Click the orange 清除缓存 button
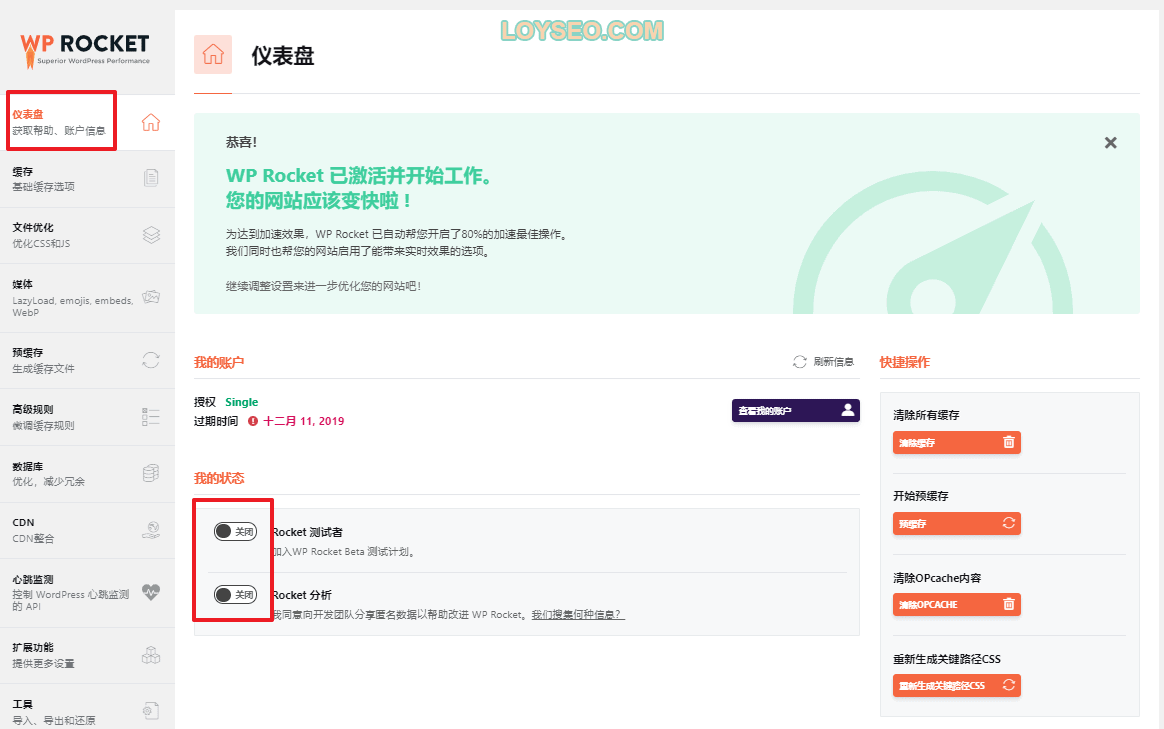 coord(956,442)
